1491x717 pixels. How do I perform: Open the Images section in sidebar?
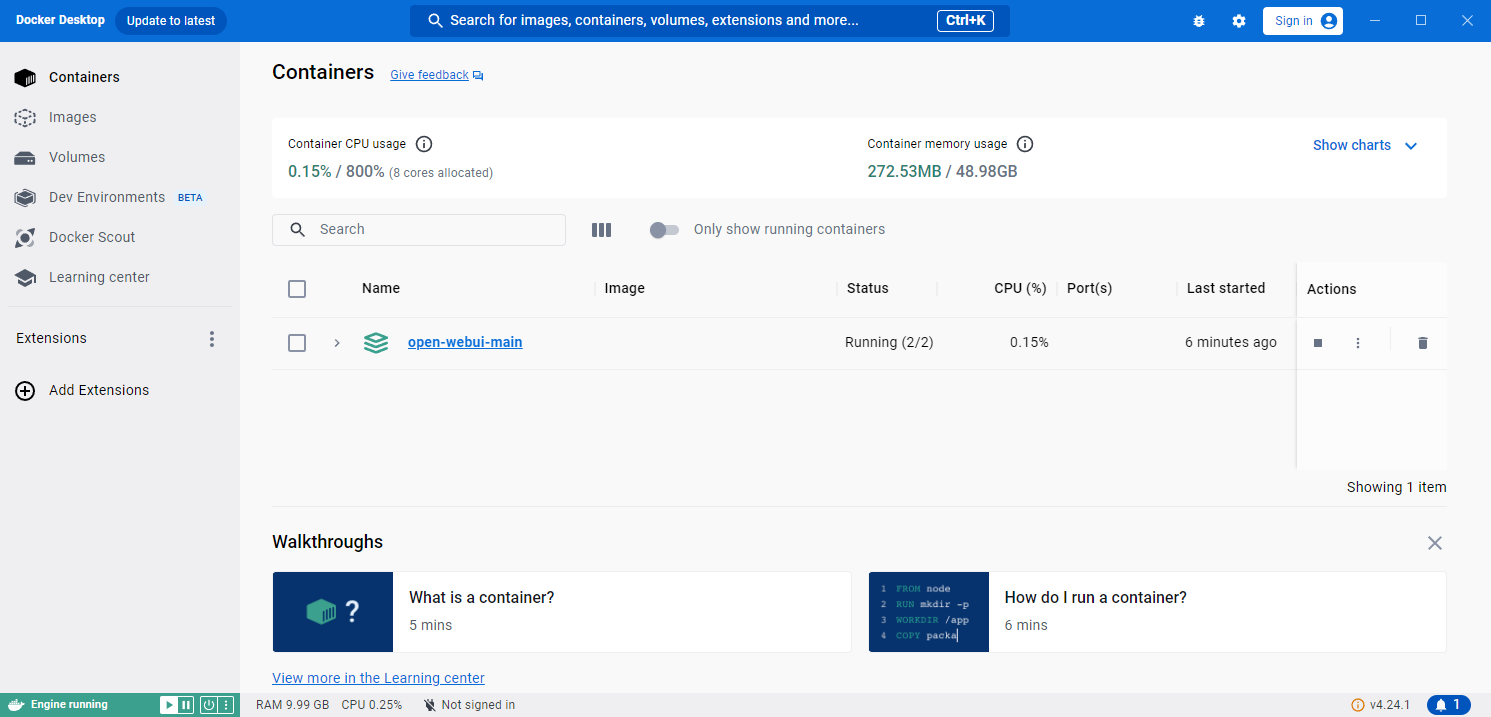pyautogui.click(x=120, y=117)
